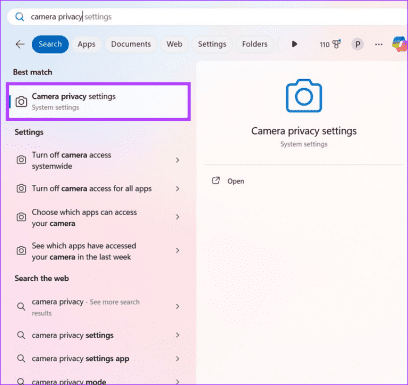Expand 'Turn off camera access for all apps' chevron
This screenshot has width=408, height=385.
(x=178, y=189)
